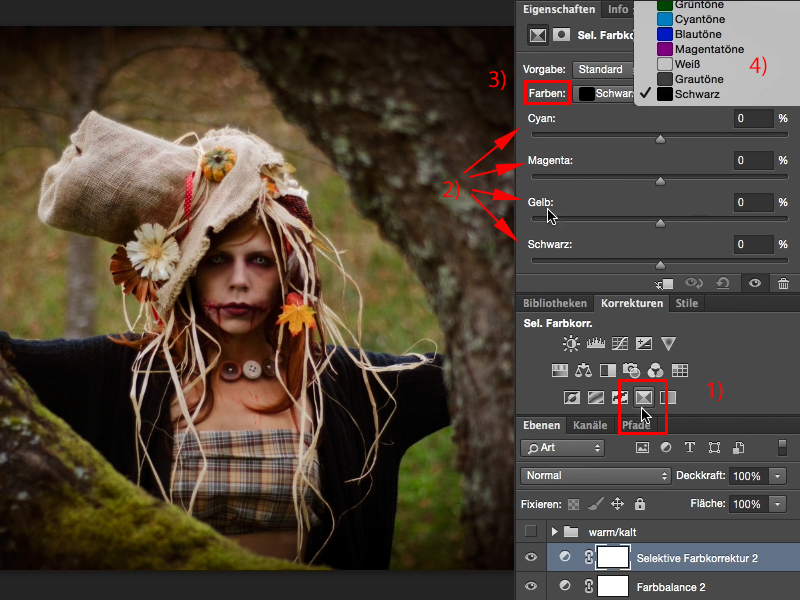Image resolution: width=800 pixels, height=600 pixels.
Task: Click the Cyan slider handle
Action: pyautogui.click(x=660, y=139)
